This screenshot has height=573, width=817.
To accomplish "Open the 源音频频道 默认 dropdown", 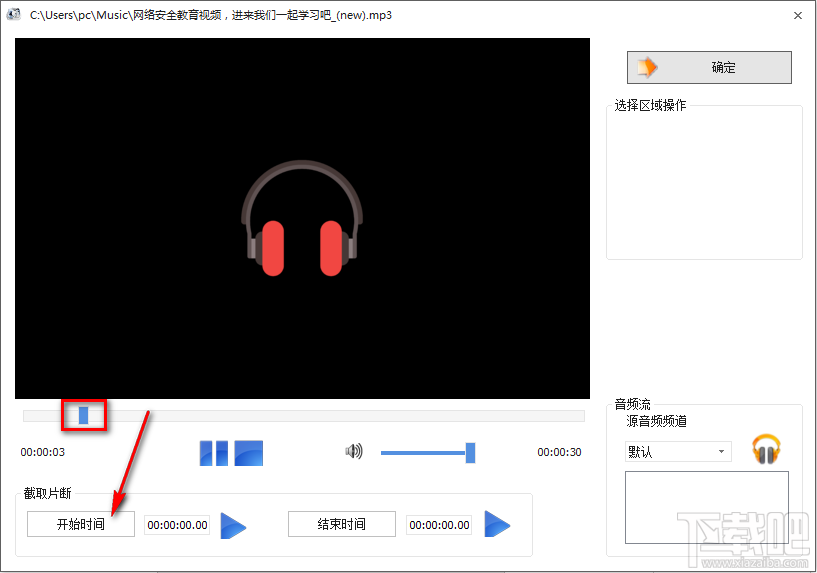I will 678,452.
